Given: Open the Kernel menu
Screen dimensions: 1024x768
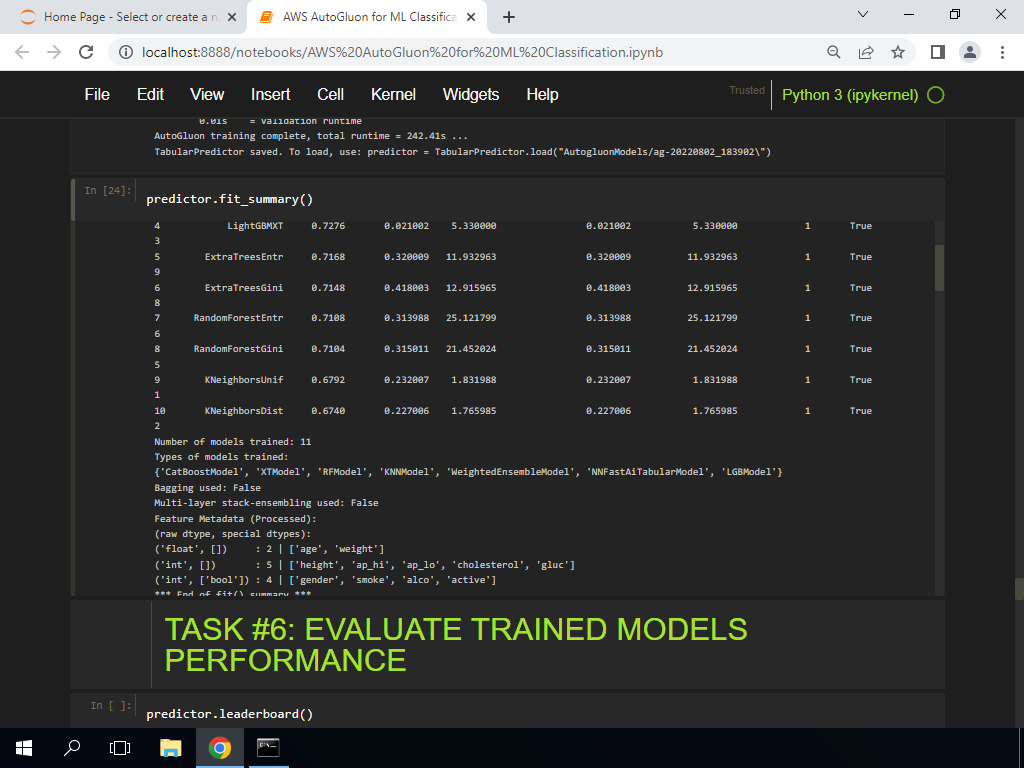Looking at the screenshot, I should tap(393, 95).
